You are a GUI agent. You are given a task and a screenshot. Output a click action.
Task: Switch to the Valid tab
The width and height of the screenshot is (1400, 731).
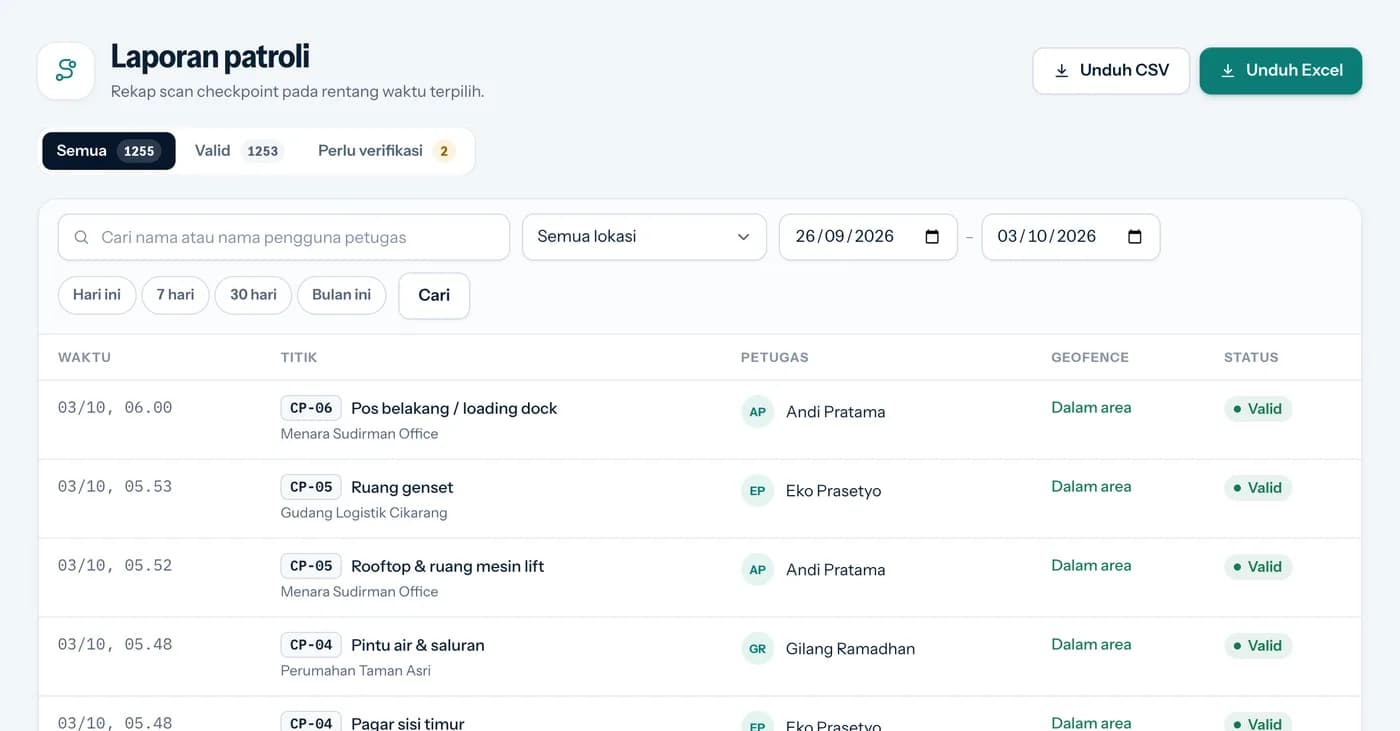click(x=239, y=151)
